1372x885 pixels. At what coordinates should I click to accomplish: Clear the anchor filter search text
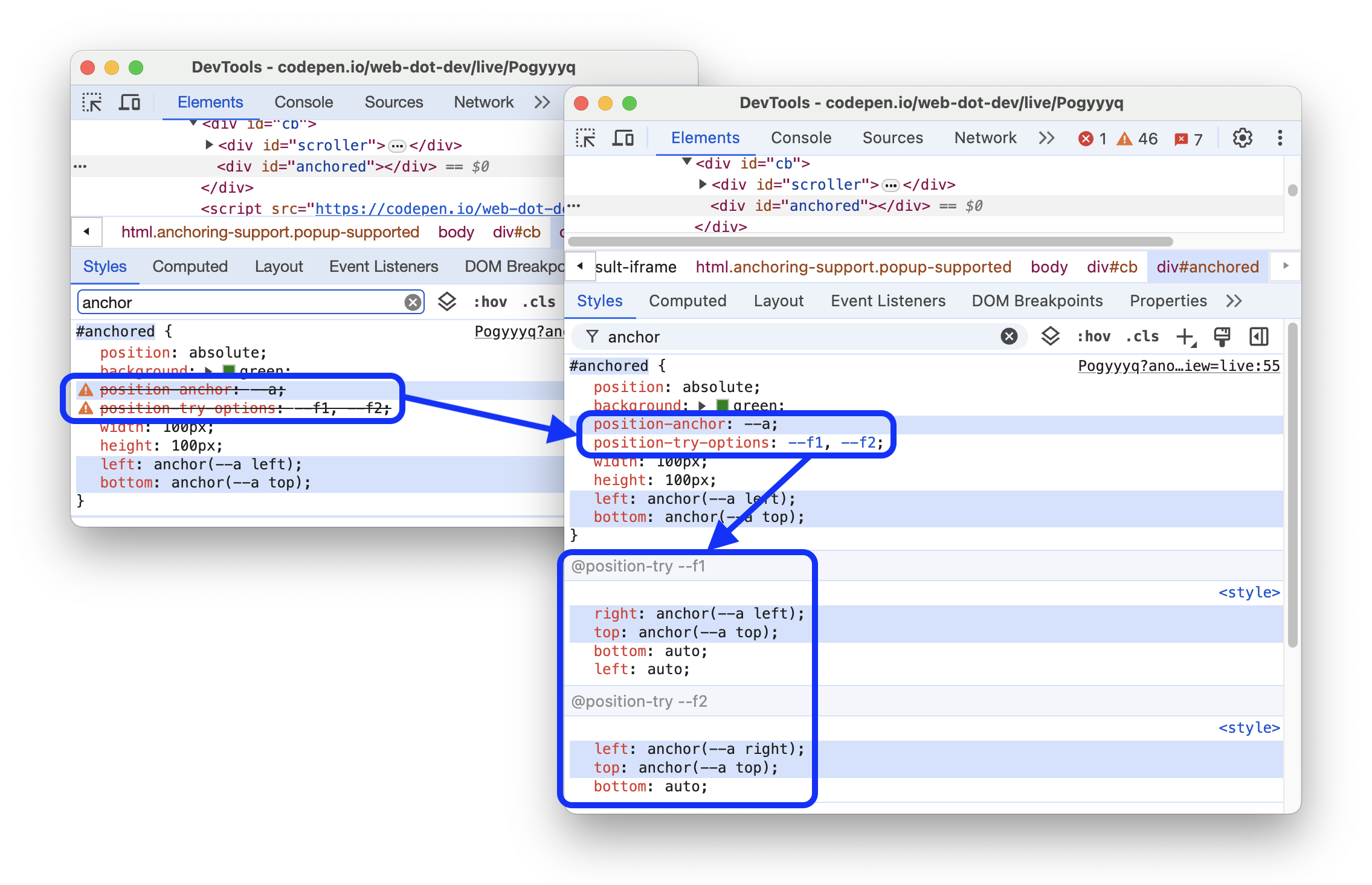click(1010, 336)
